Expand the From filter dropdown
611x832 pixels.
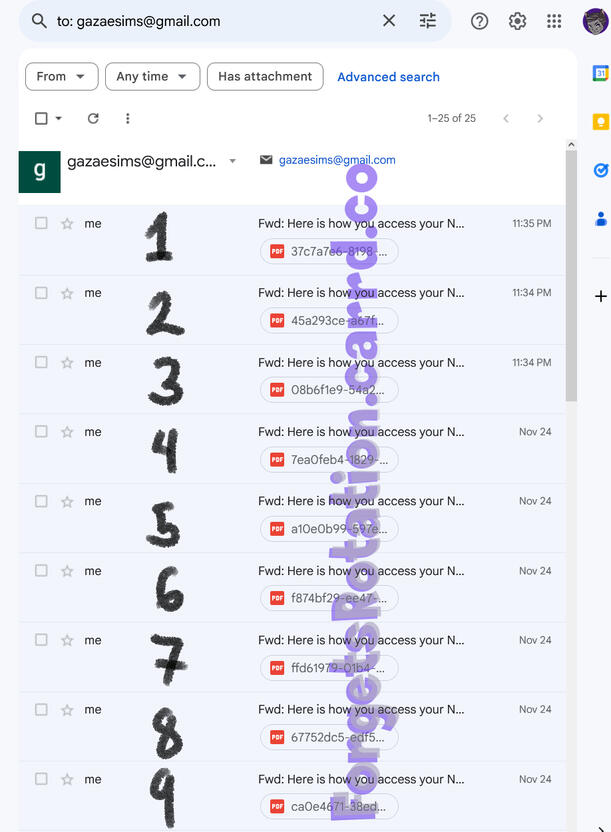point(62,76)
